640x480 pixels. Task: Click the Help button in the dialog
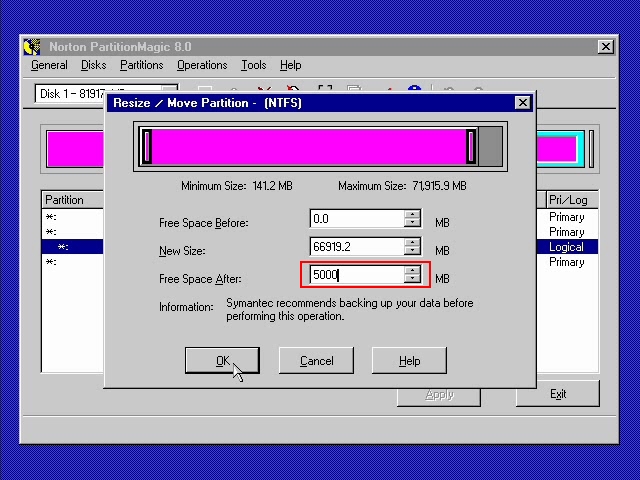pyautogui.click(x=409, y=360)
